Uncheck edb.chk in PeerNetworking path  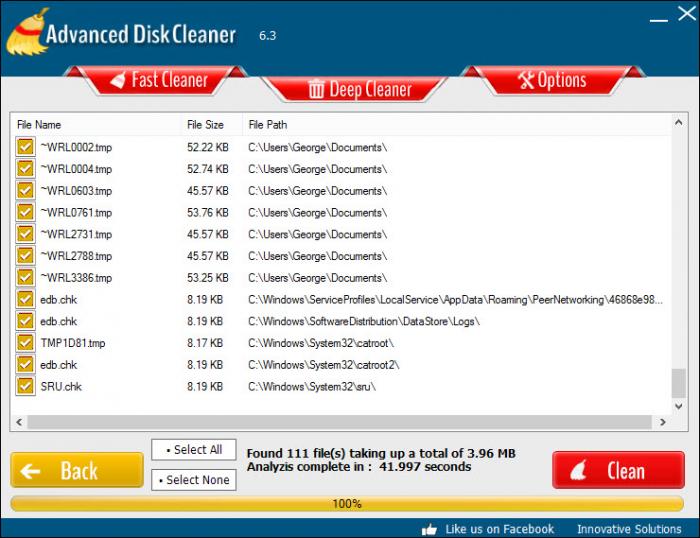click(25, 299)
